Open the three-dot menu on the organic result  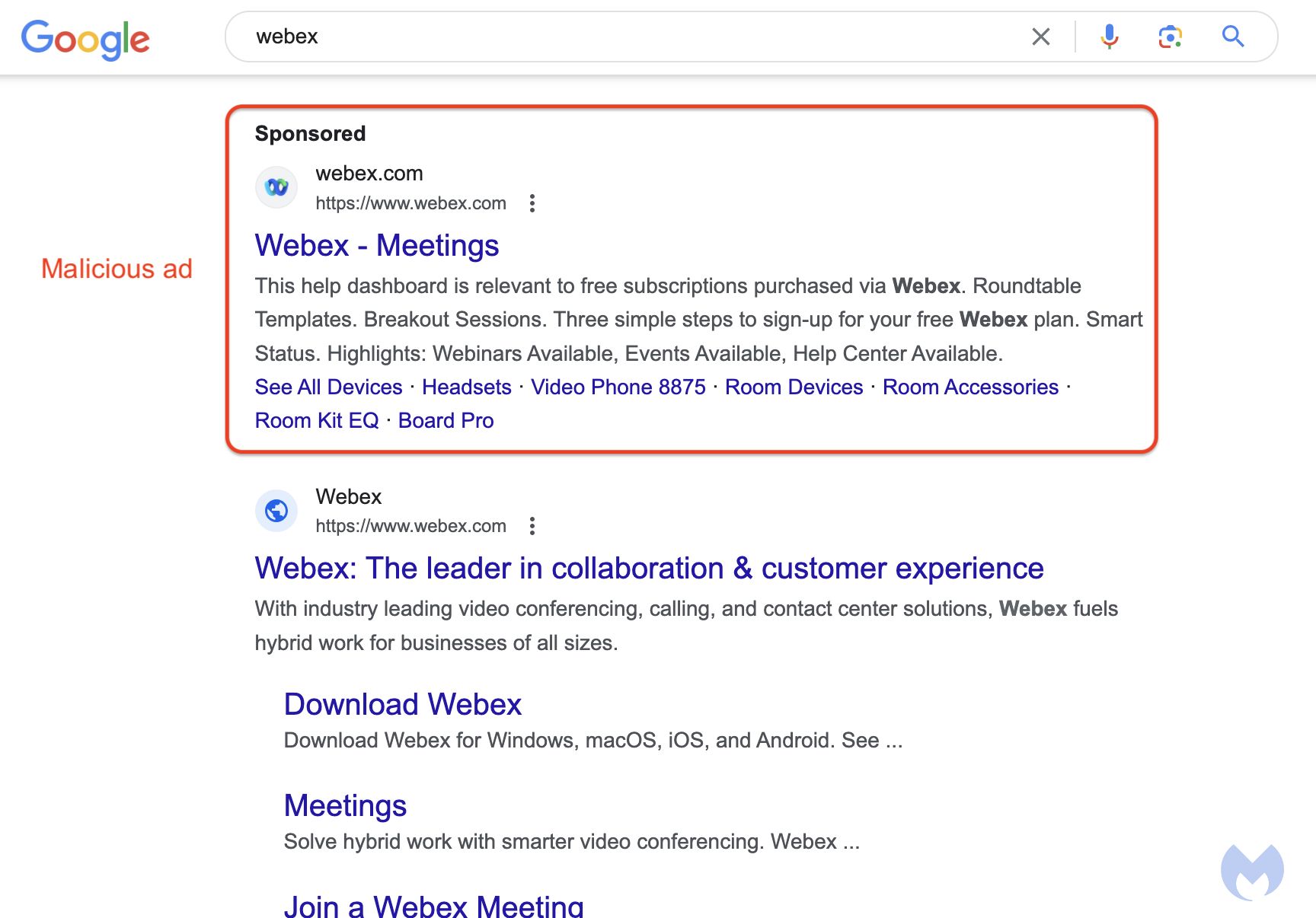(x=532, y=526)
